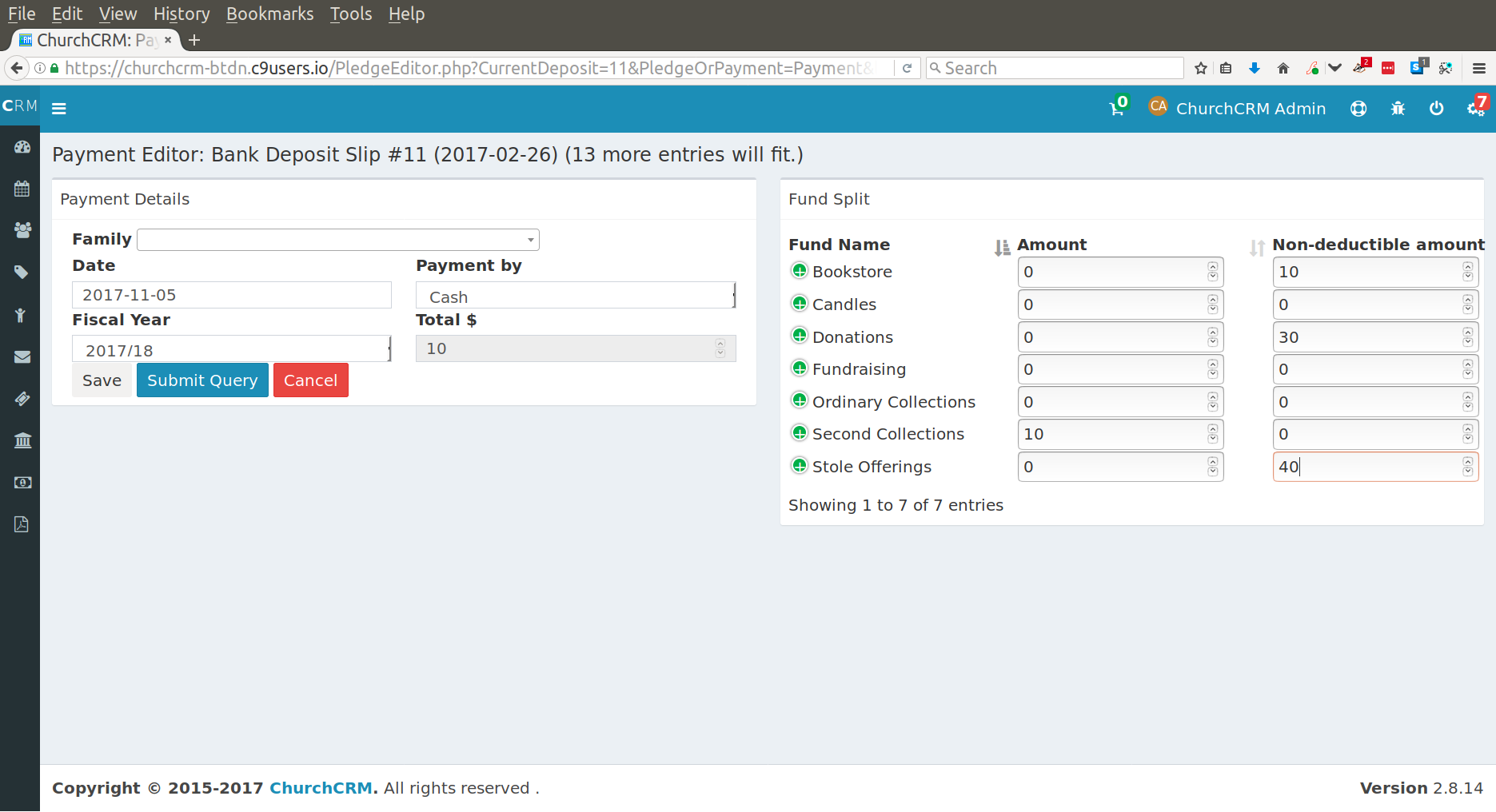Open the History menu
The width and height of the screenshot is (1496, 812).
pyautogui.click(x=182, y=14)
